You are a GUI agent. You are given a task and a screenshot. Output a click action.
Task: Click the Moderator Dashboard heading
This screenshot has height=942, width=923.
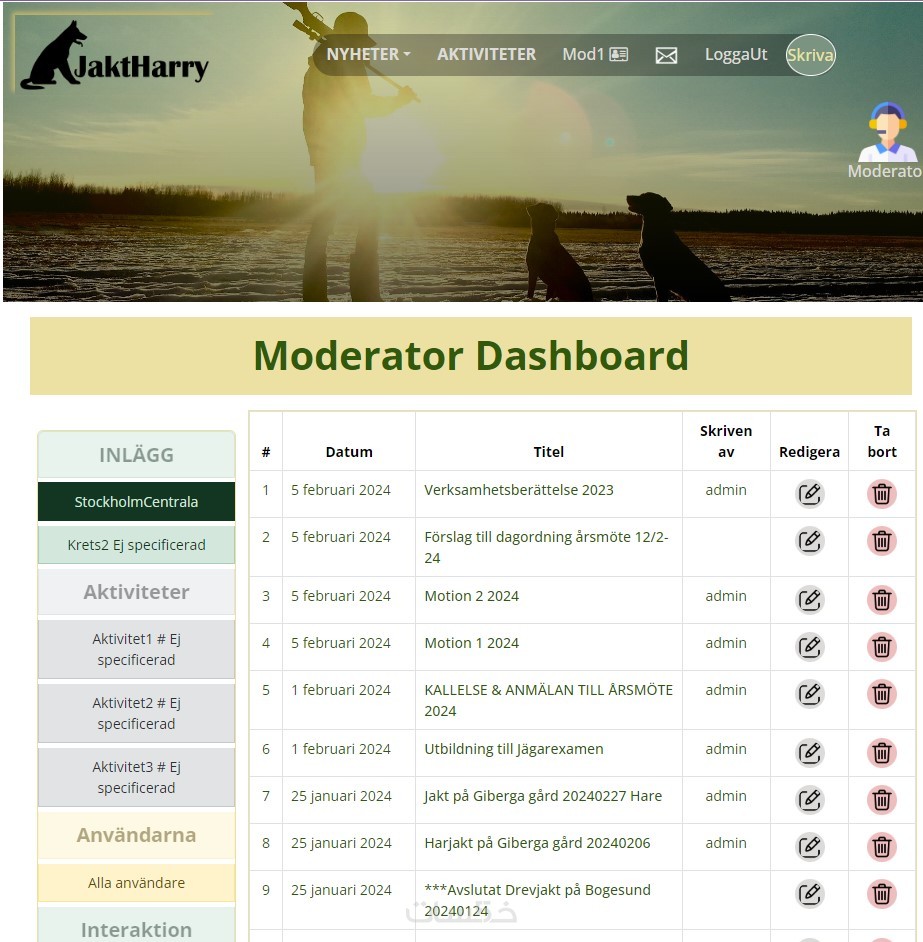coord(471,356)
